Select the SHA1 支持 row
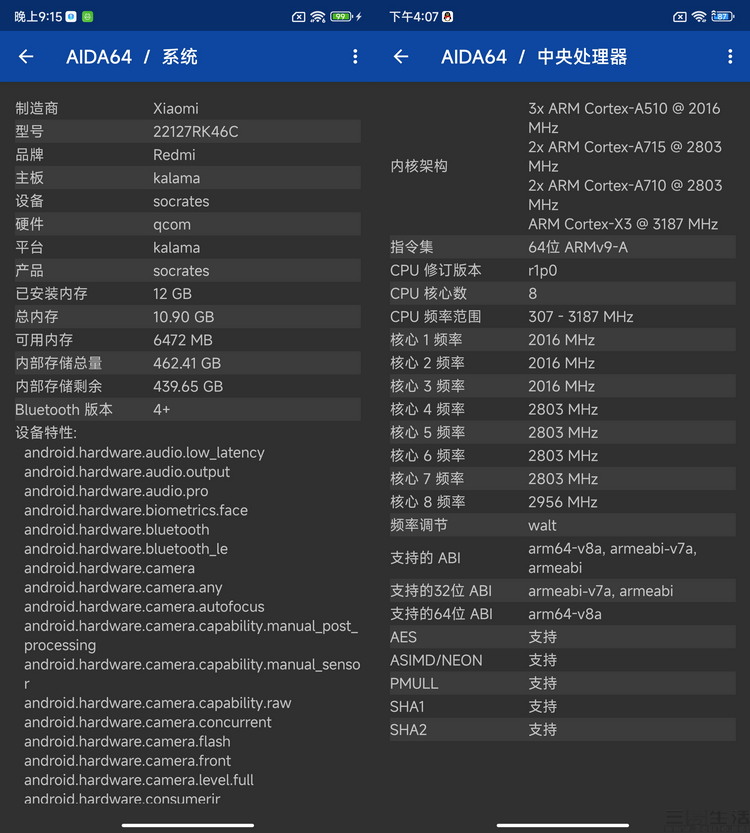Viewport: 750px width, 833px height. (562, 707)
